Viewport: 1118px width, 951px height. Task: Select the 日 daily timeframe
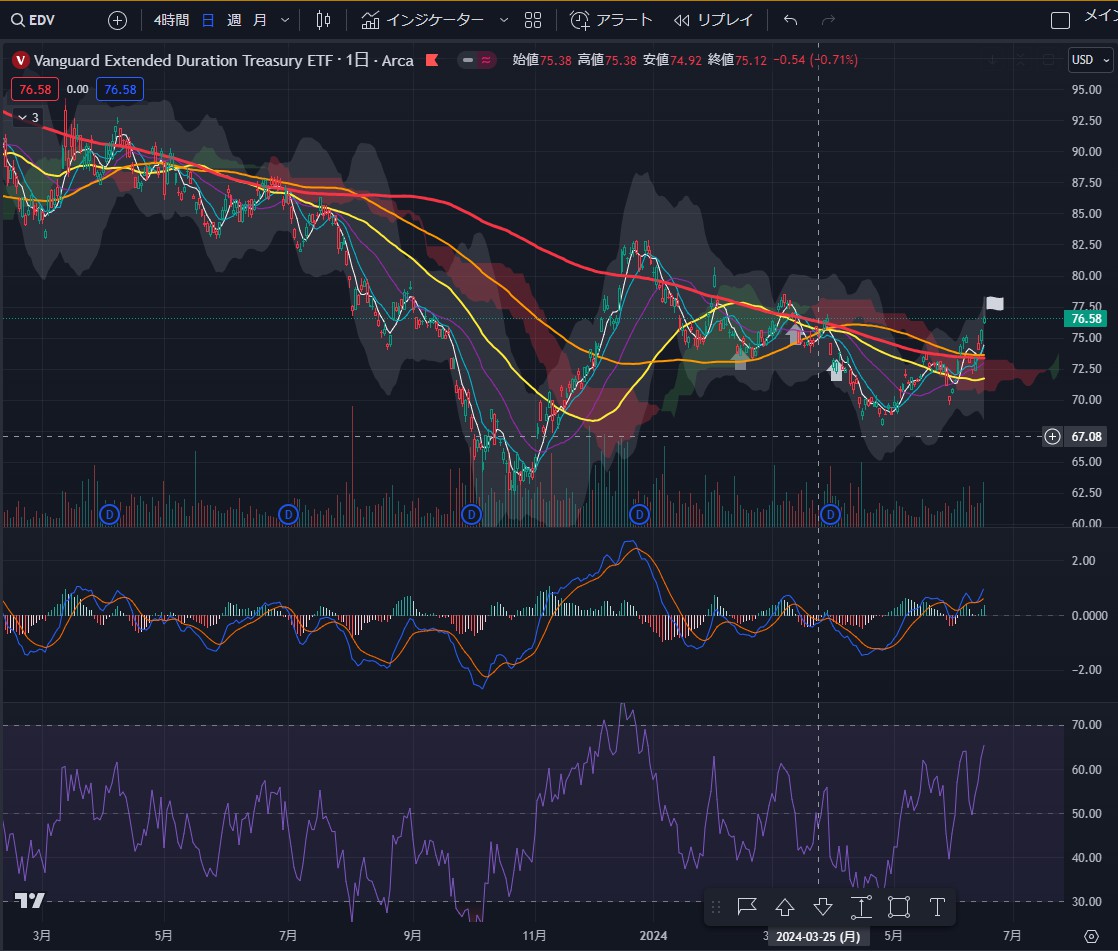pos(208,20)
